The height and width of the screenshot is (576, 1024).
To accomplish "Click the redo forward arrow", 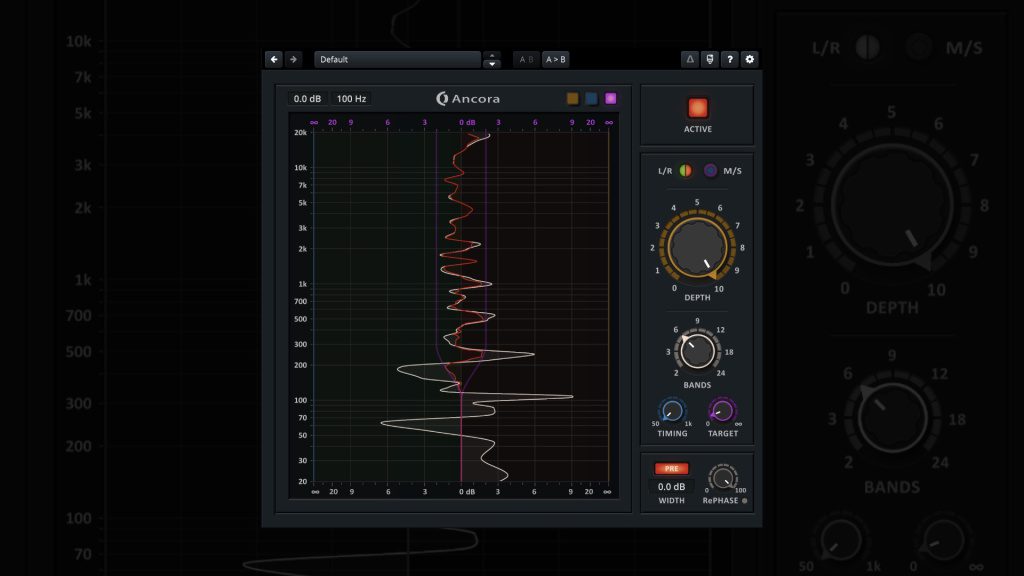I will [x=293, y=59].
